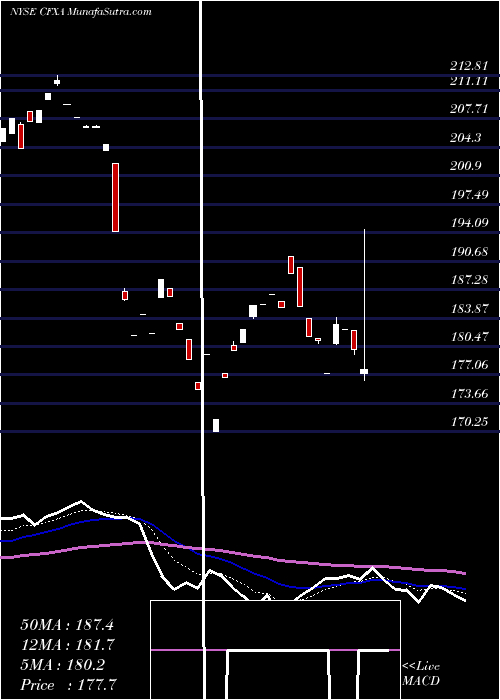This screenshot has width=500, height=700.
Task: Click the 212.81 price level label
Action: coord(469,67)
